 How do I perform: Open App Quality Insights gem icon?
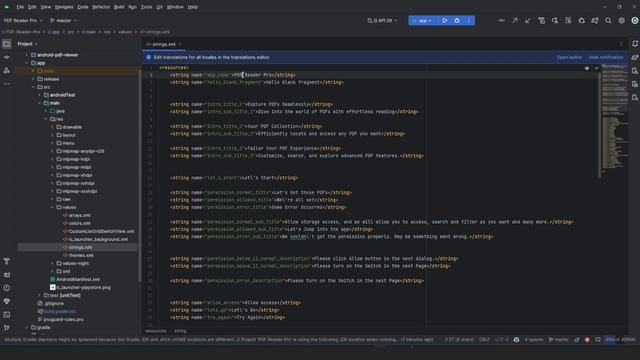click(x=7, y=301)
